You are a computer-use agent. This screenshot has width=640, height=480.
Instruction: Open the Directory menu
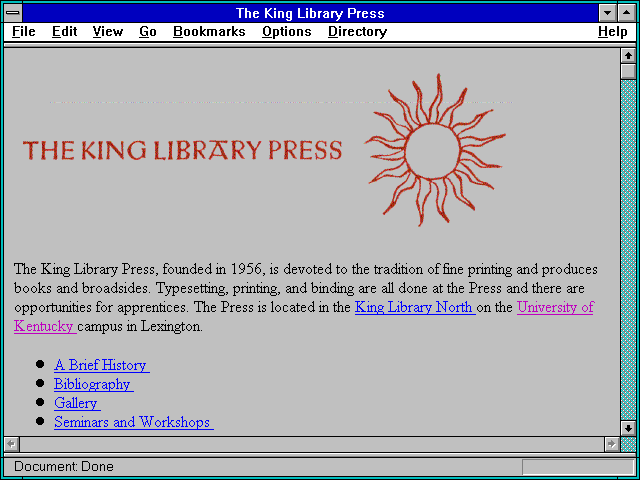[357, 32]
